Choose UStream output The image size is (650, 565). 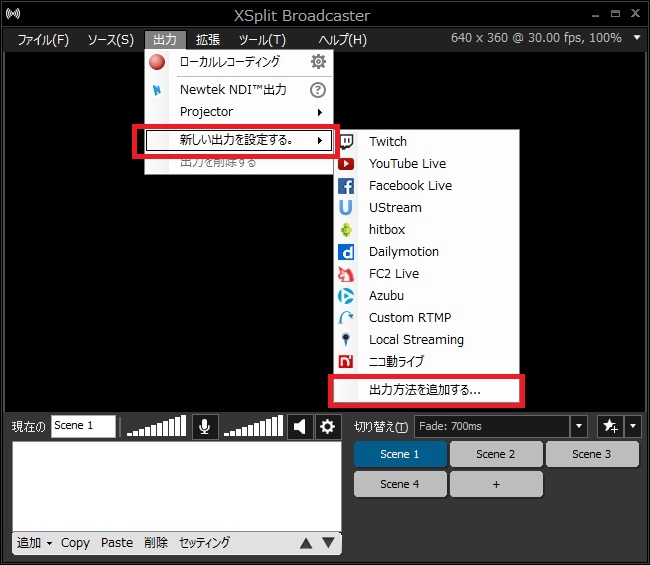427,208
